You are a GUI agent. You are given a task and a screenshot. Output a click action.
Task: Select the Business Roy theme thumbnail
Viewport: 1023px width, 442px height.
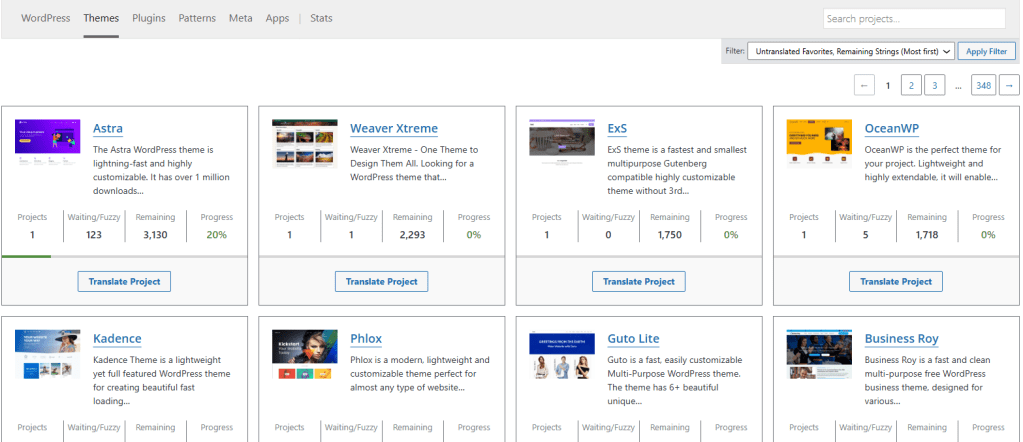(x=819, y=355)
